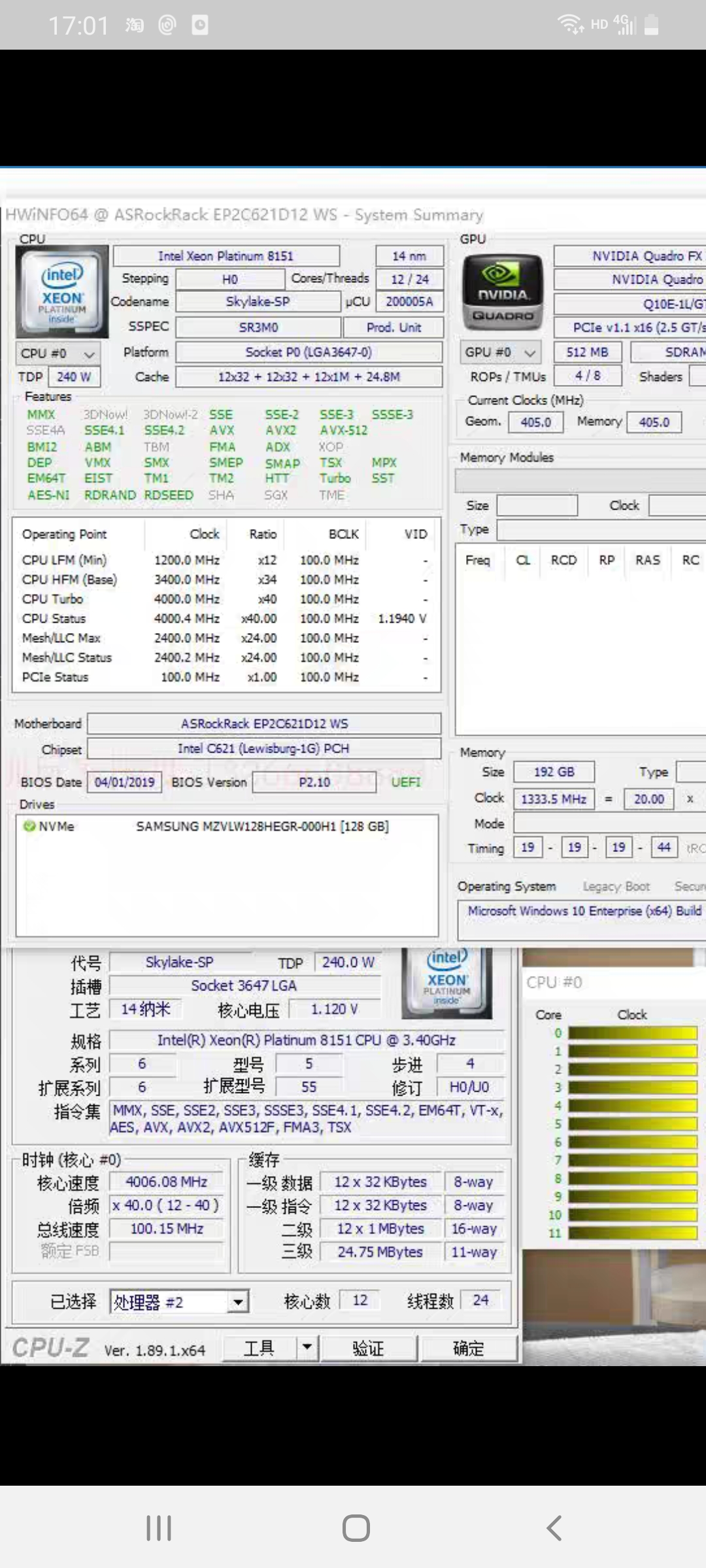706x1568 pixels.
Task: Click the 4006.08 MHz core speed field
Action: coord(167,1182)
